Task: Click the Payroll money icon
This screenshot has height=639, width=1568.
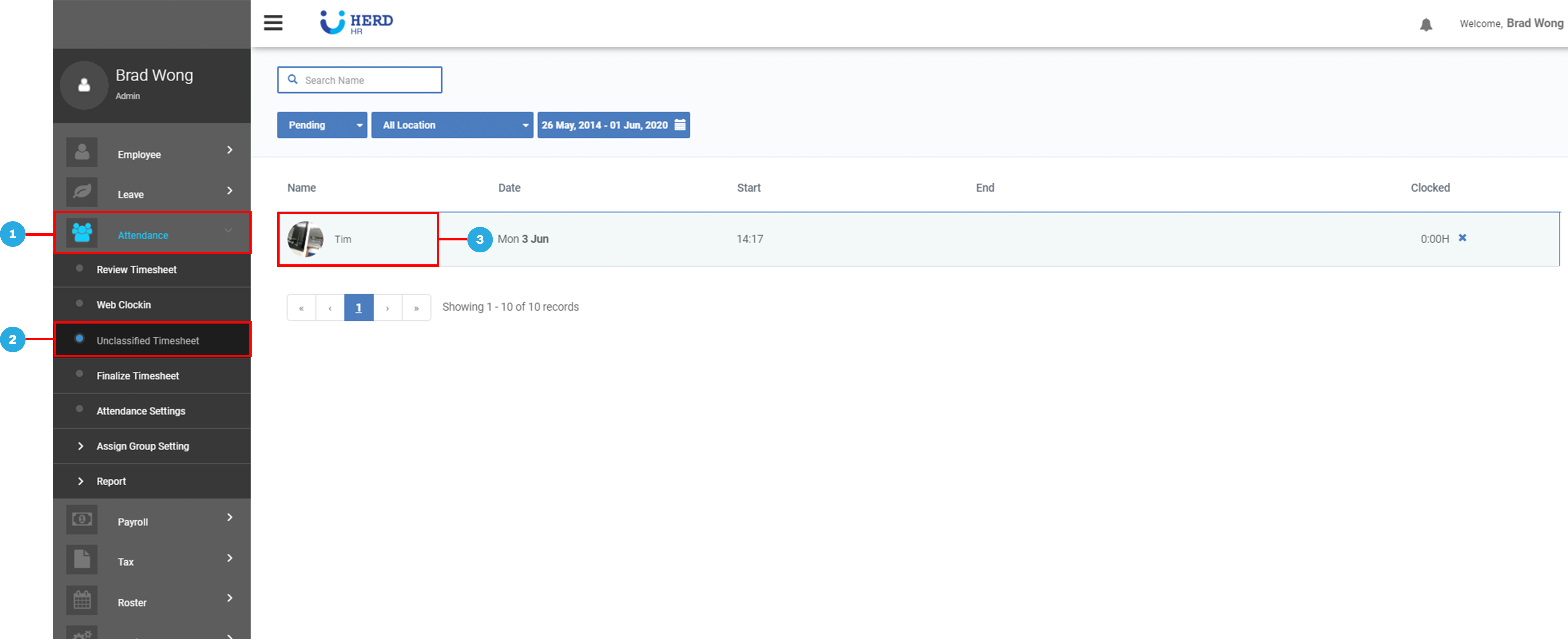Action: [82, 519]
